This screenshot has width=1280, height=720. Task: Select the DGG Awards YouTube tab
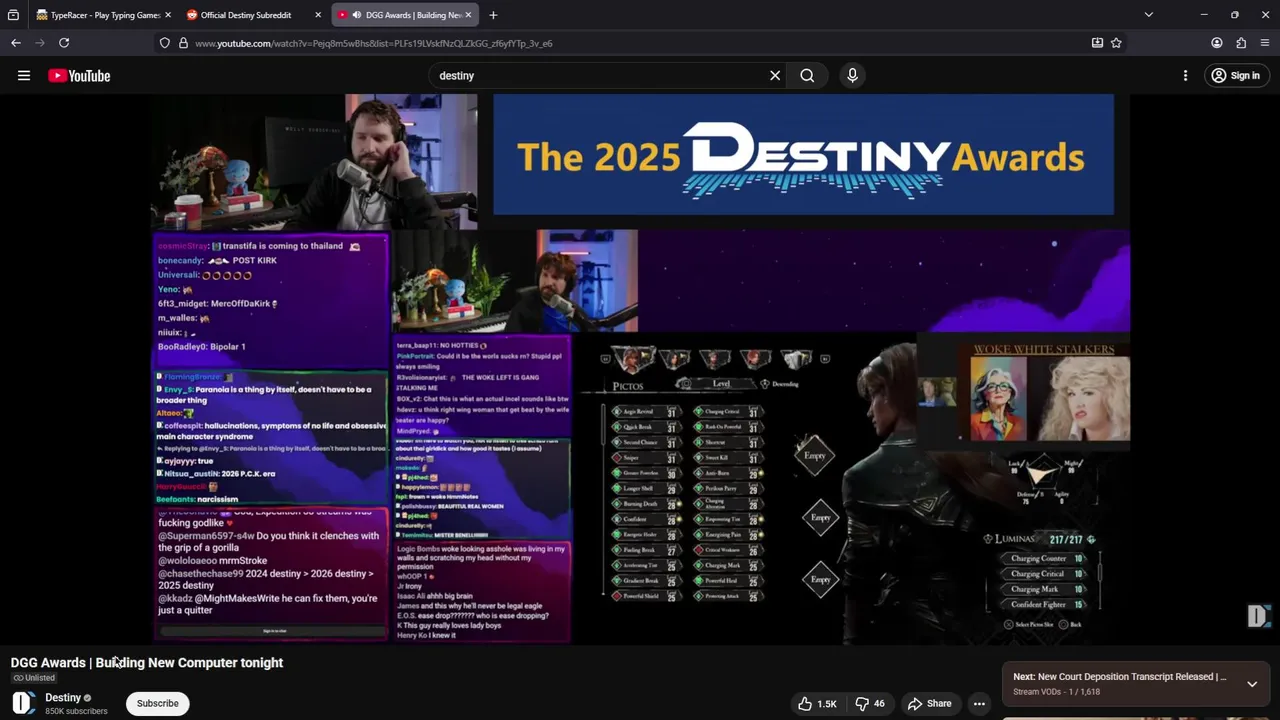click(x=405, y=15)
